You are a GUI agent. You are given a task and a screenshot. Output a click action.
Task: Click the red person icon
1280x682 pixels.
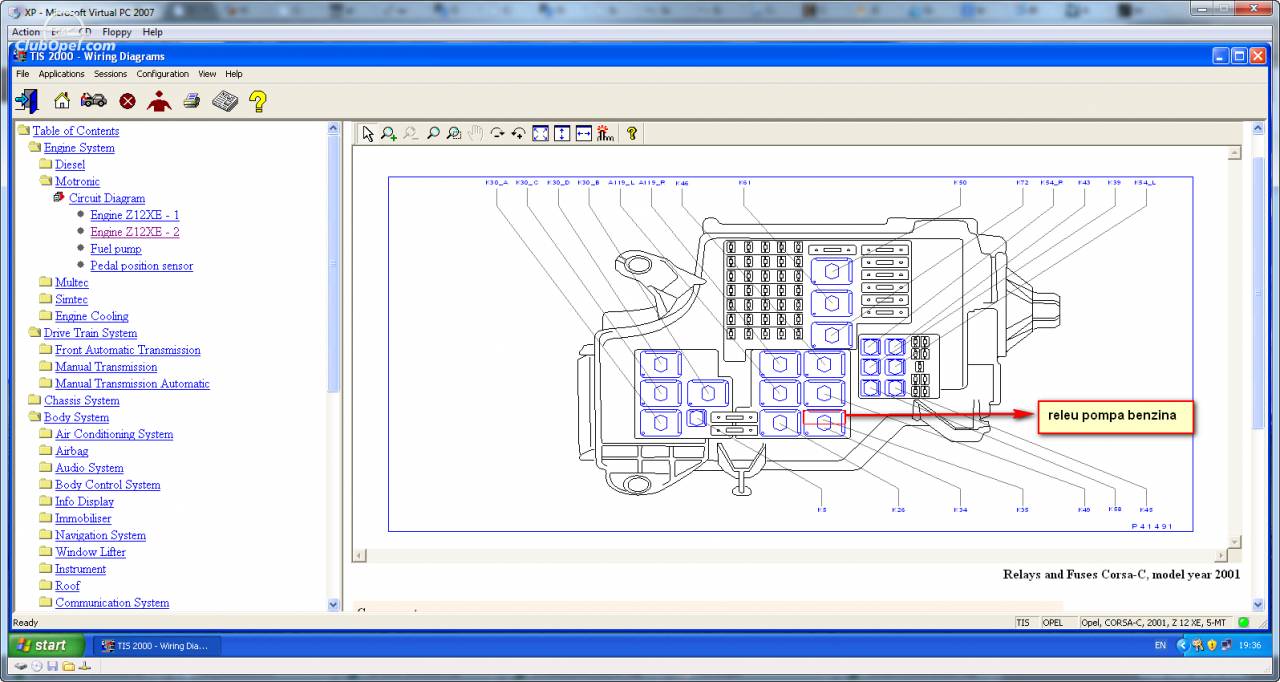click(x=159, y=100)
